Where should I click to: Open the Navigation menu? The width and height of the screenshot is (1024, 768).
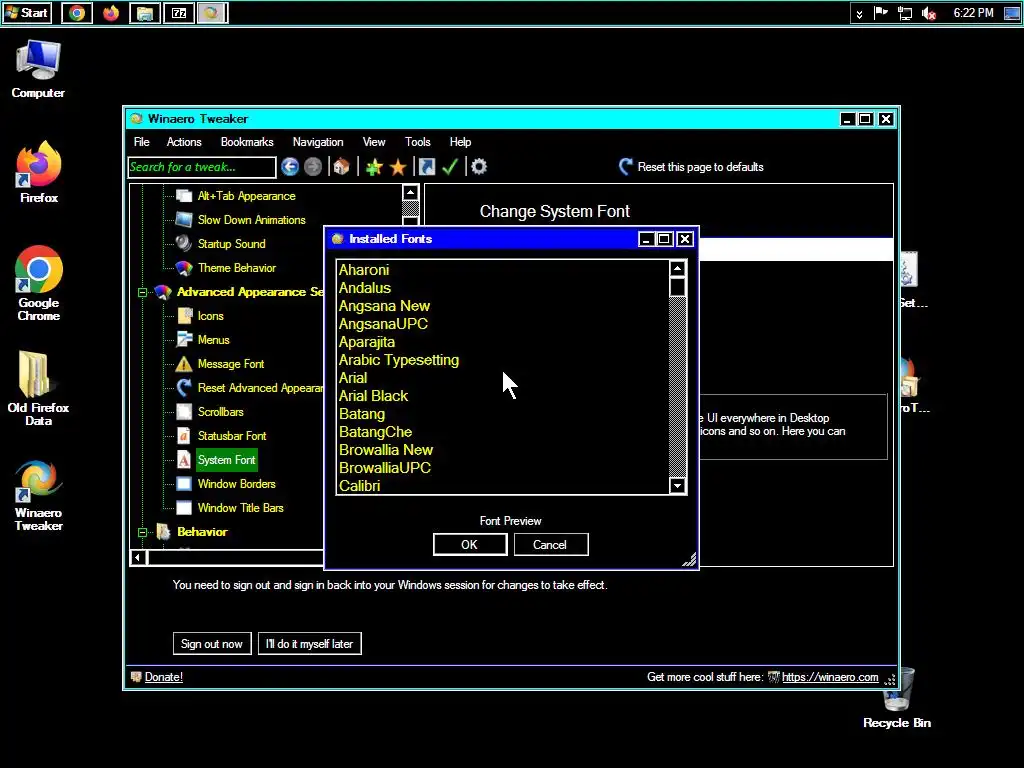pos(318,142)
